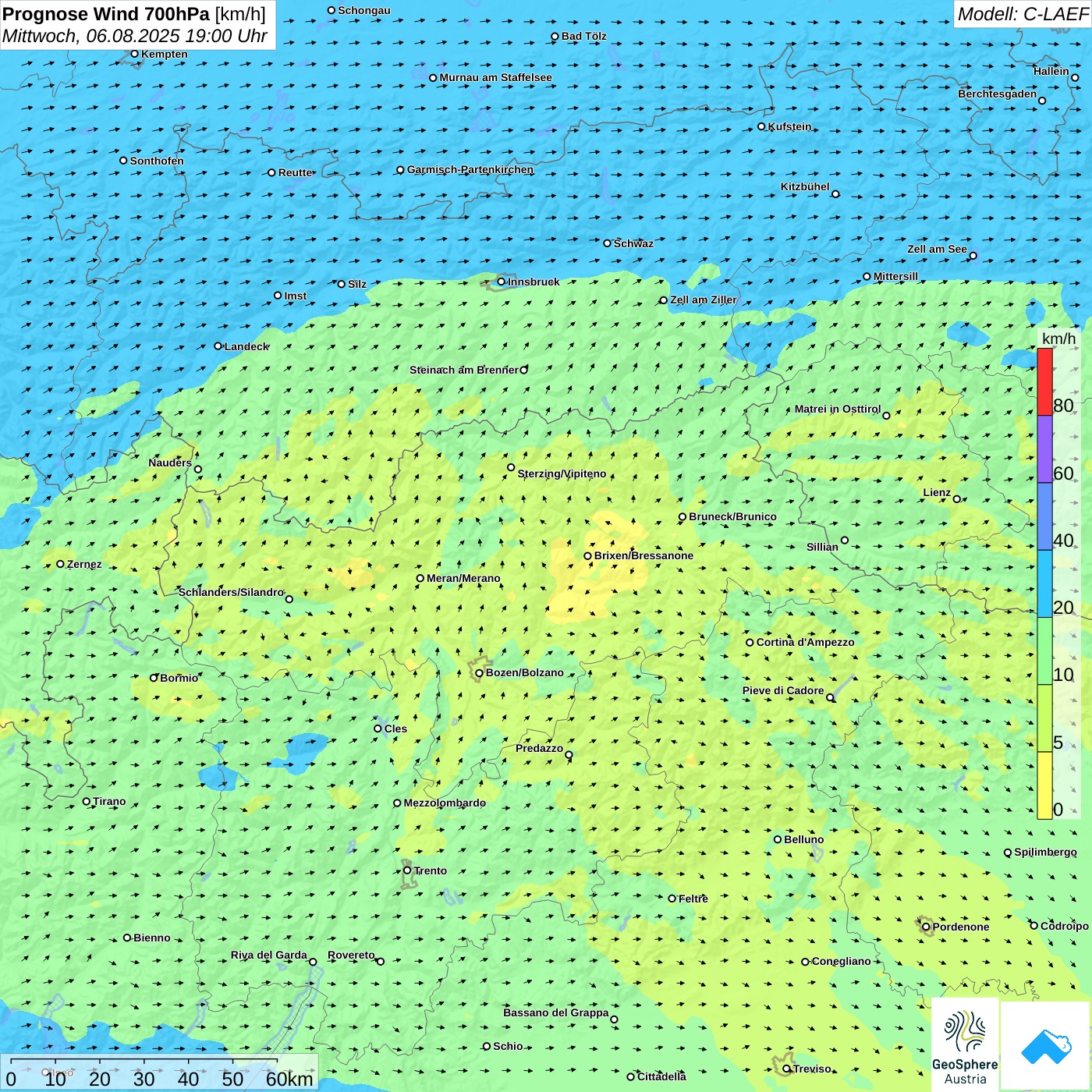The width and height of the screenshot is (1092, 1092).
Task: Click the yellow 0 km/h legend color
Action: (1044, 785)
